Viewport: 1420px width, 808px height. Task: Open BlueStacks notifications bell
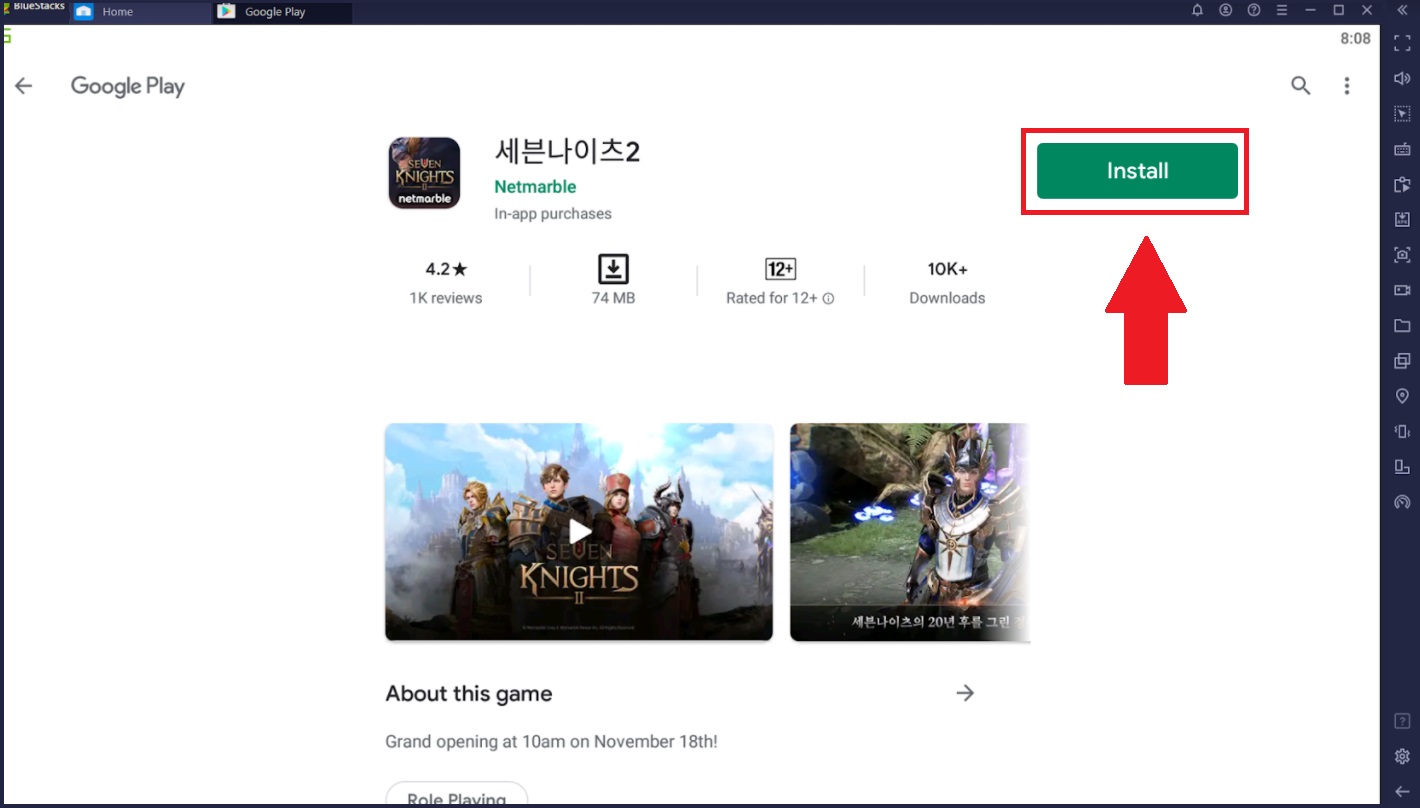(1198, 10)
